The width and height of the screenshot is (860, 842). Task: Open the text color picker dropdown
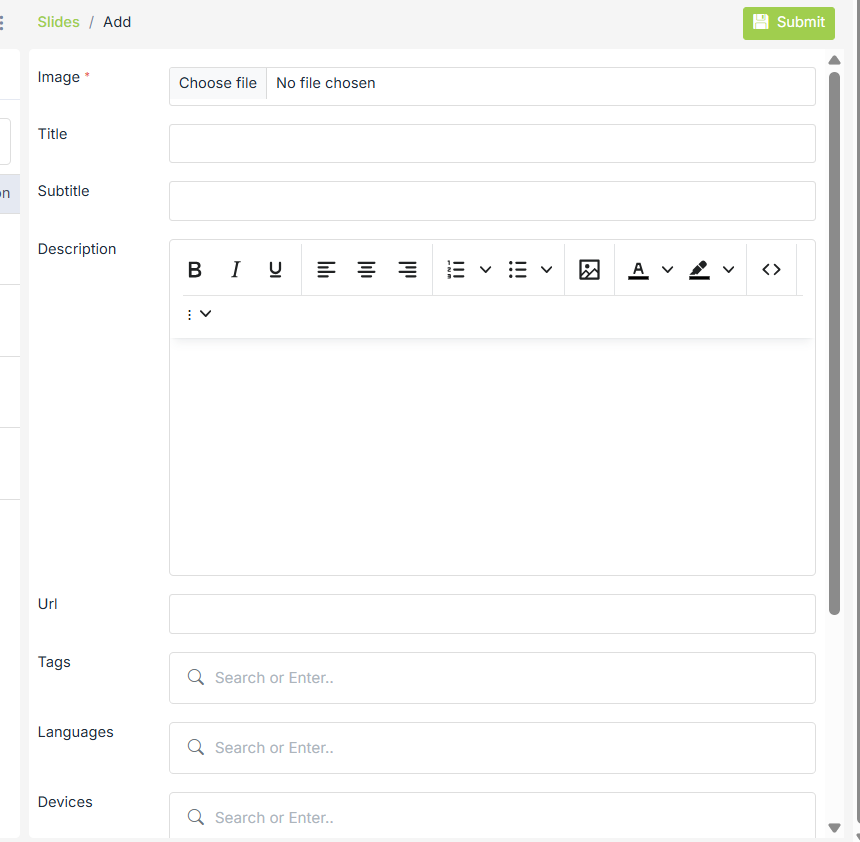click(x=668, y=269)
